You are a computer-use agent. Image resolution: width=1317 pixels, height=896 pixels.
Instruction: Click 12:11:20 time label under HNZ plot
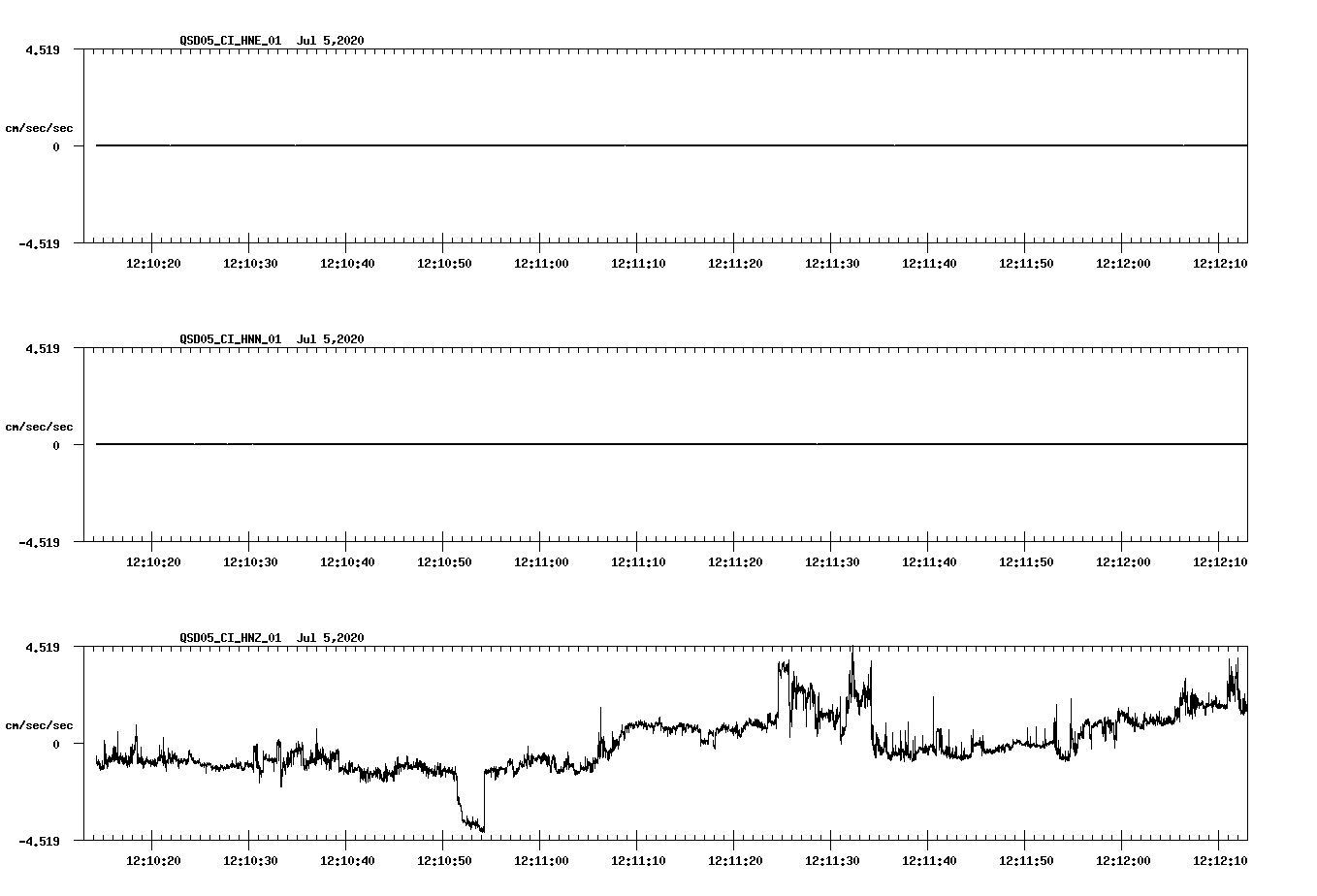click(735, 860)
